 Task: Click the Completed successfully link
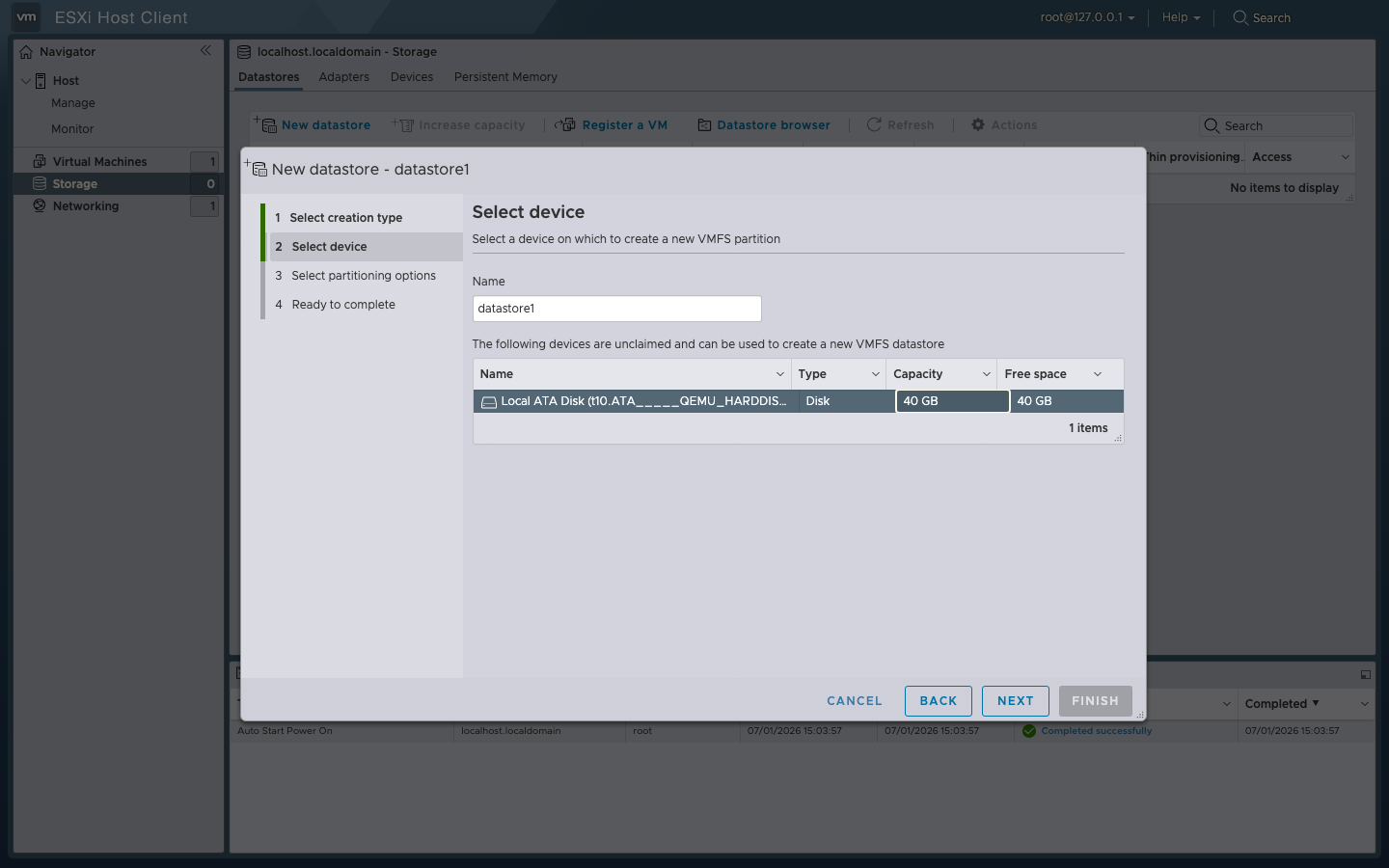[1097, 731]
